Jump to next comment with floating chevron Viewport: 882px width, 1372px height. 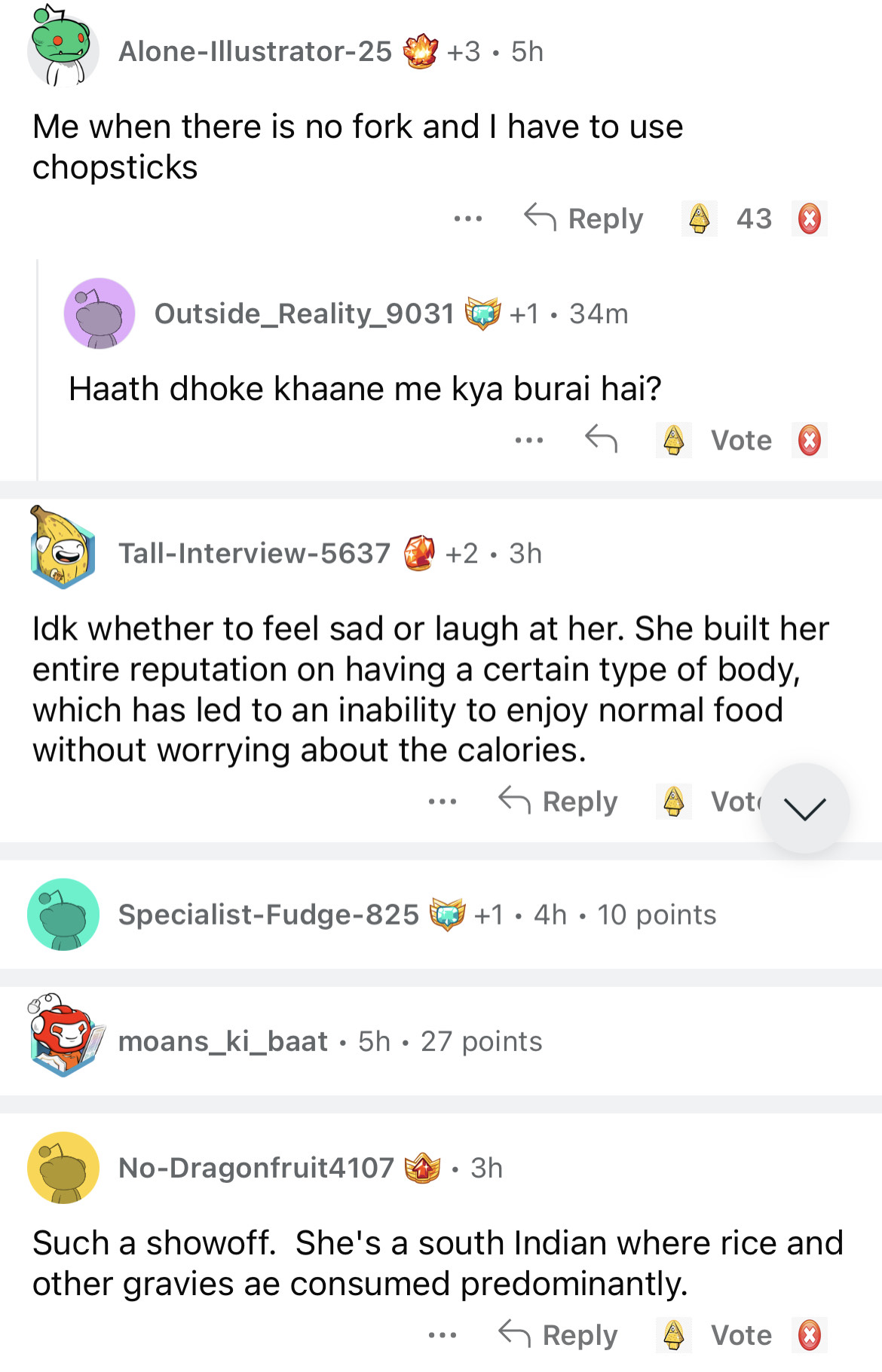[804, 808]
